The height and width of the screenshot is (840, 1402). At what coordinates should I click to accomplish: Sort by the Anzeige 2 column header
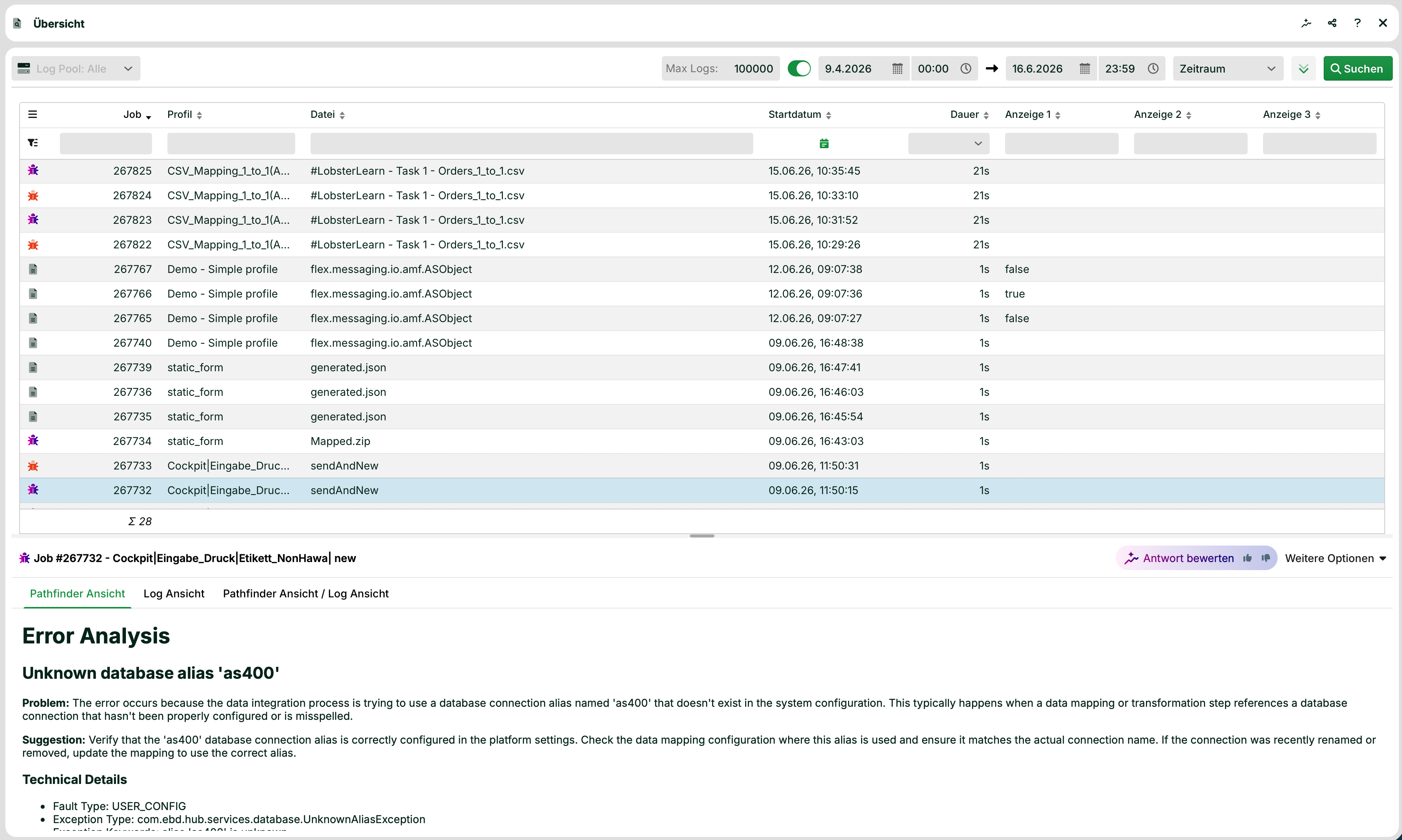click(1162, 114)
